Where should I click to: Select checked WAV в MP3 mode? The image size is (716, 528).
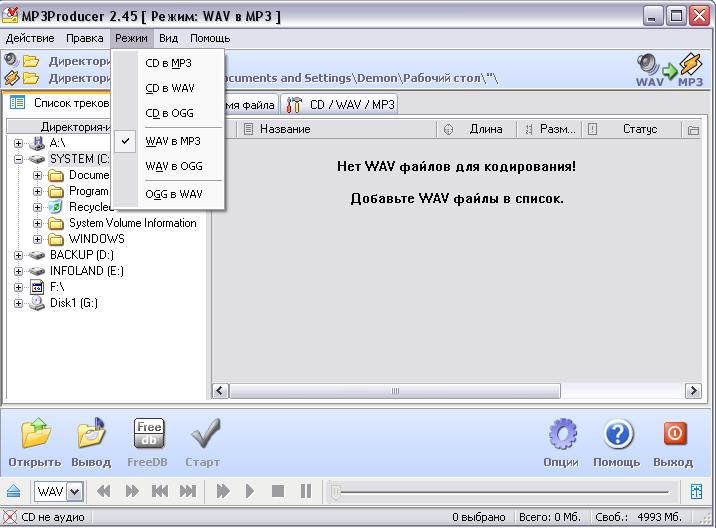coord(168,141)
